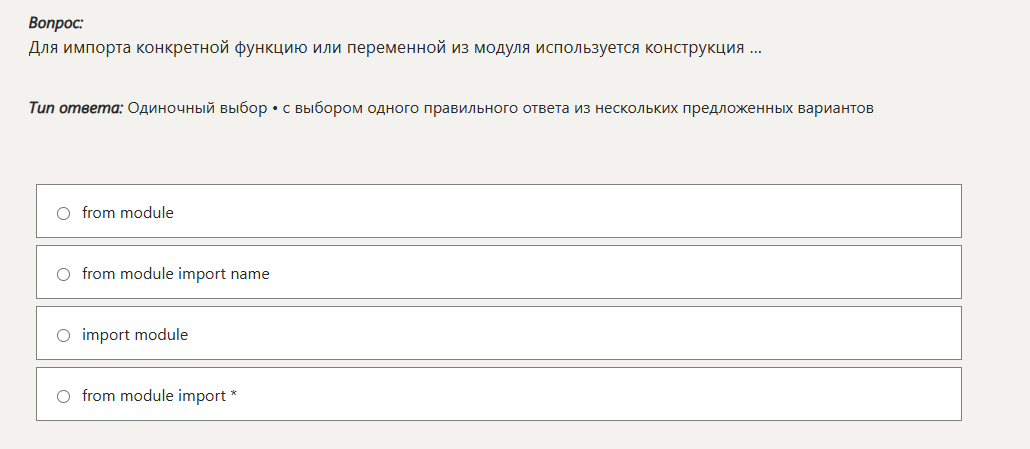Click the word "вариантов" in the answer-type line

[x=836, y=108]
